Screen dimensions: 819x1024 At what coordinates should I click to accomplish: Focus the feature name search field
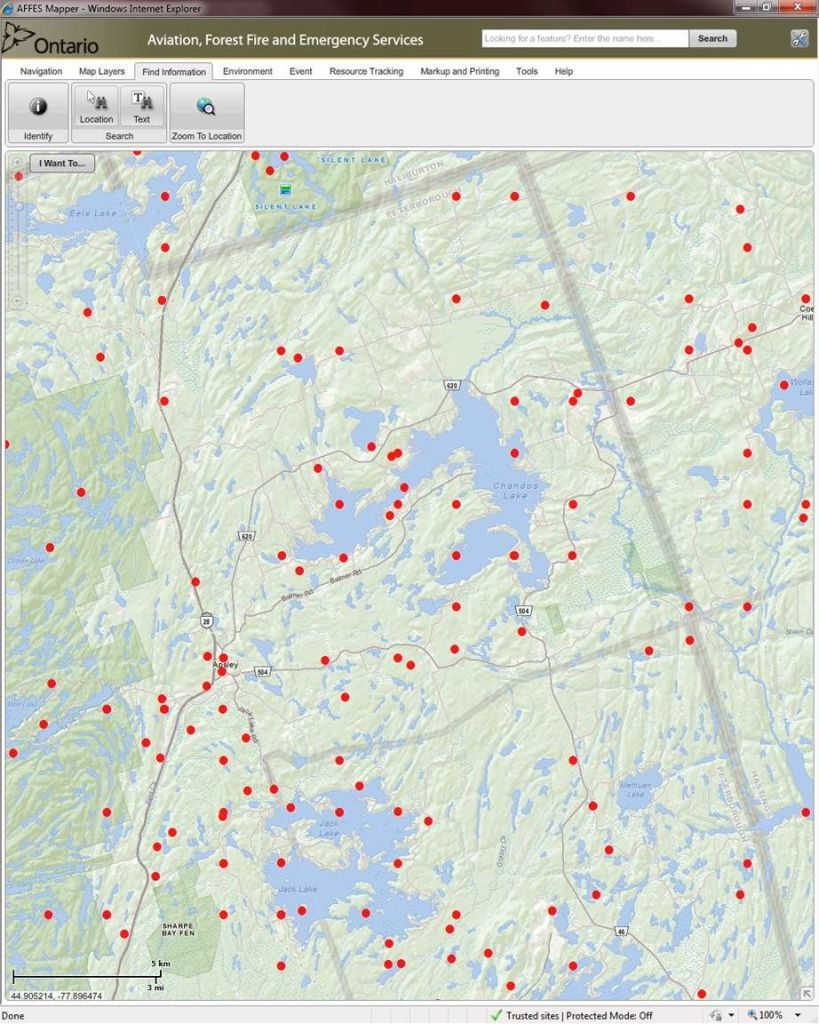coord(584,39)
